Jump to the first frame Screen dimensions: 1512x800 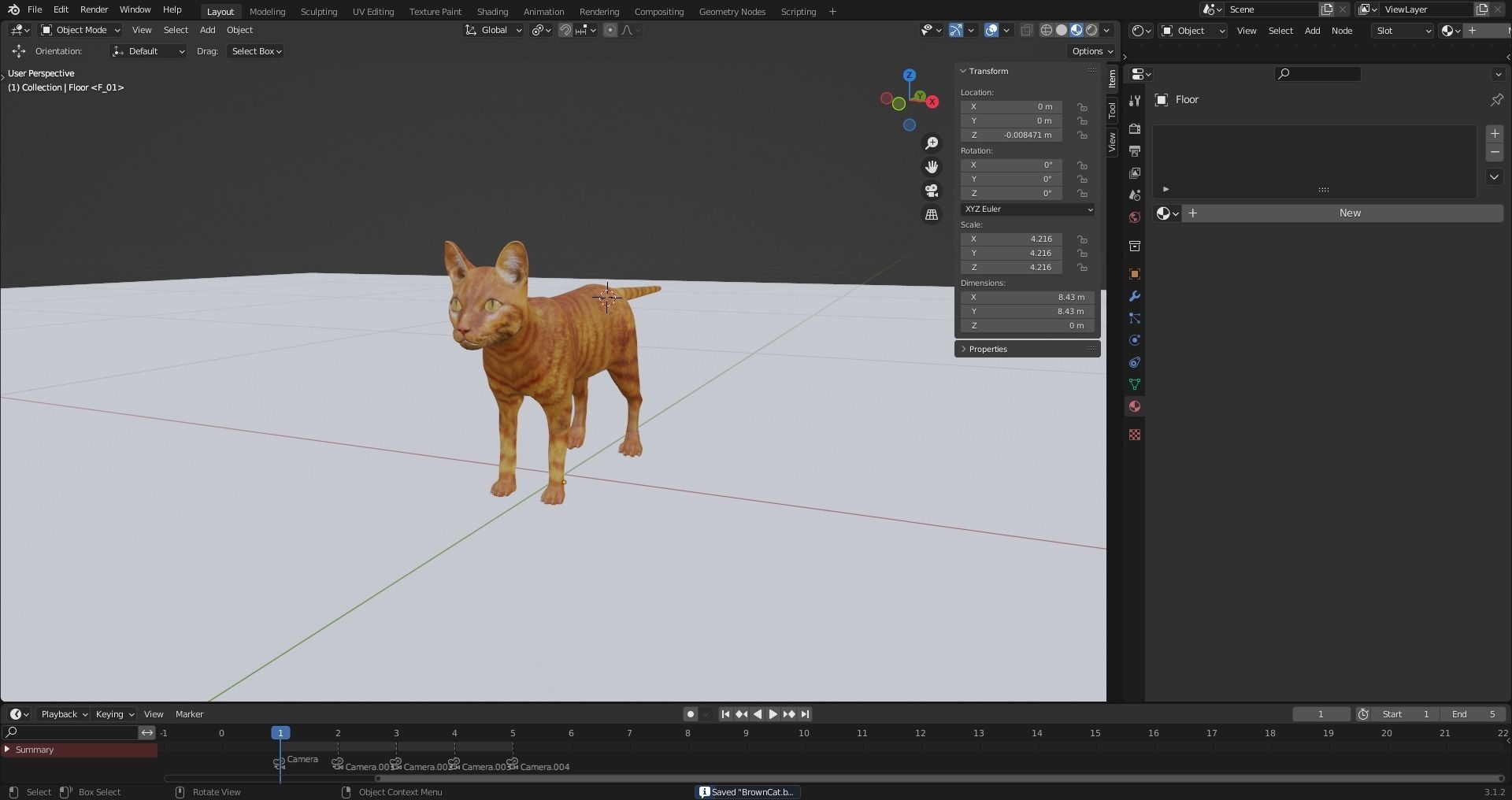(725, 714)
